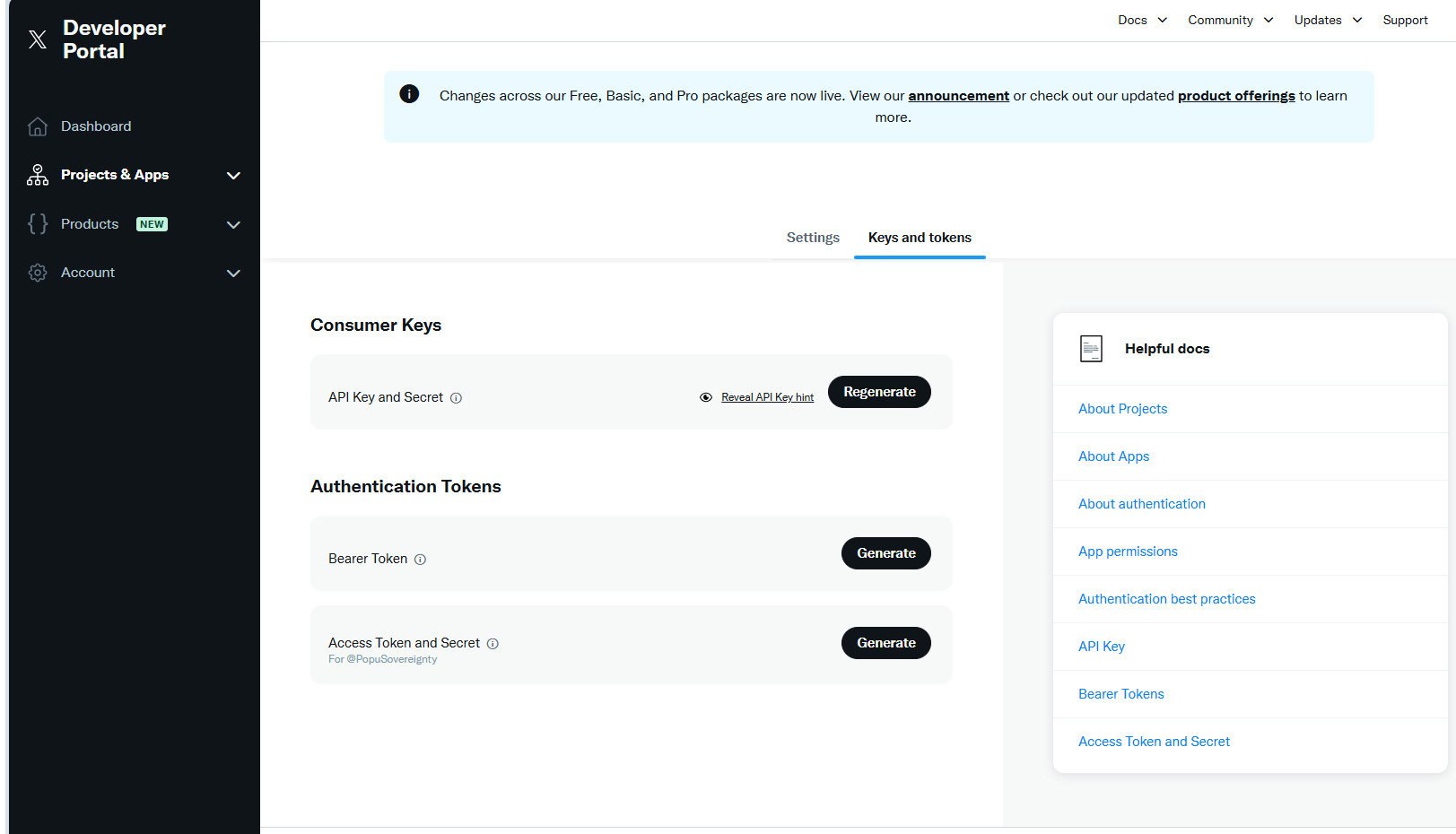This screenshot has height=834, width=1456.
Task: Click the announcement banner info icon
Action: pyautogui.click(x=409, y=94)
